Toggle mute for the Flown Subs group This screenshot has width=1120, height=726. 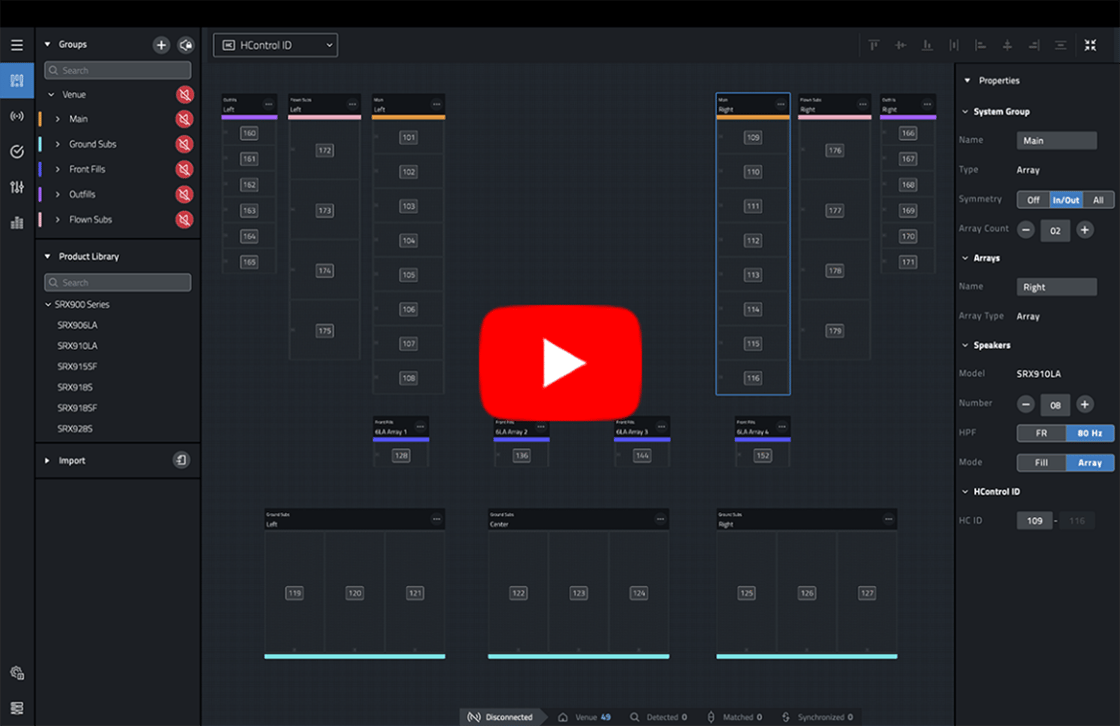(x=184, y=219)
